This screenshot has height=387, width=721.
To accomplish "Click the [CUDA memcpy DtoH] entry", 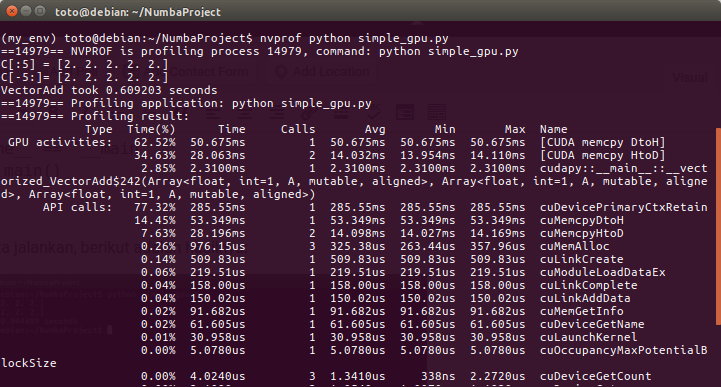I will coord(603,142).
